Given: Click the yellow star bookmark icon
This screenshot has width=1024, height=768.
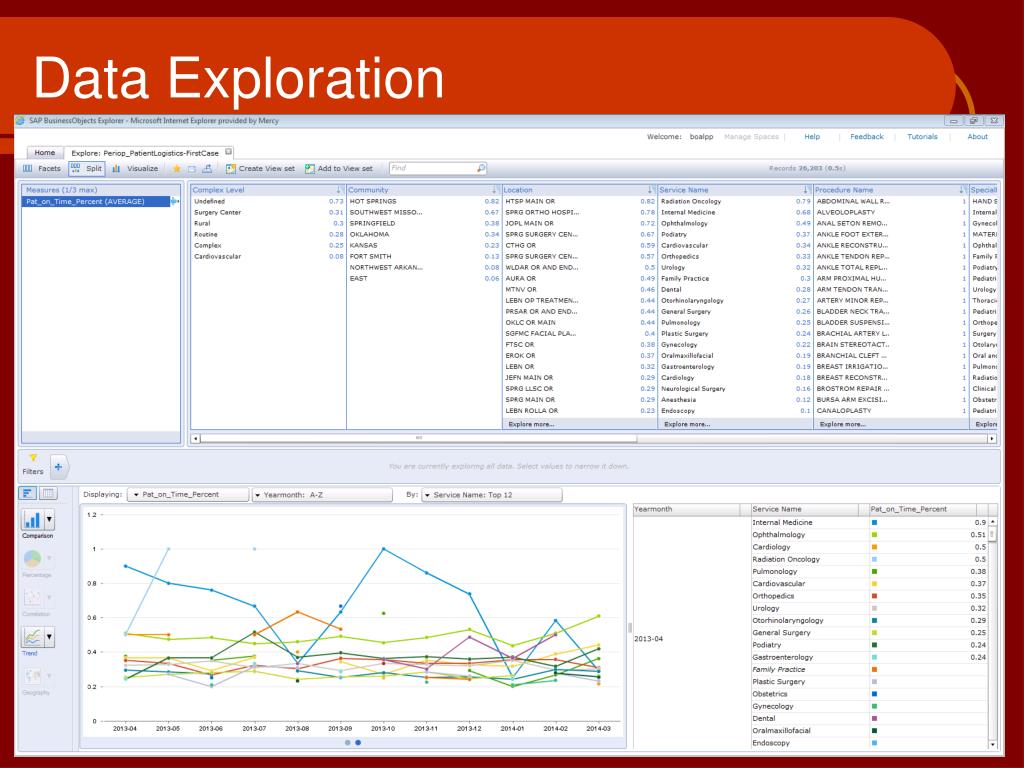Looking at the screenshot, I should tap(176, 168).
